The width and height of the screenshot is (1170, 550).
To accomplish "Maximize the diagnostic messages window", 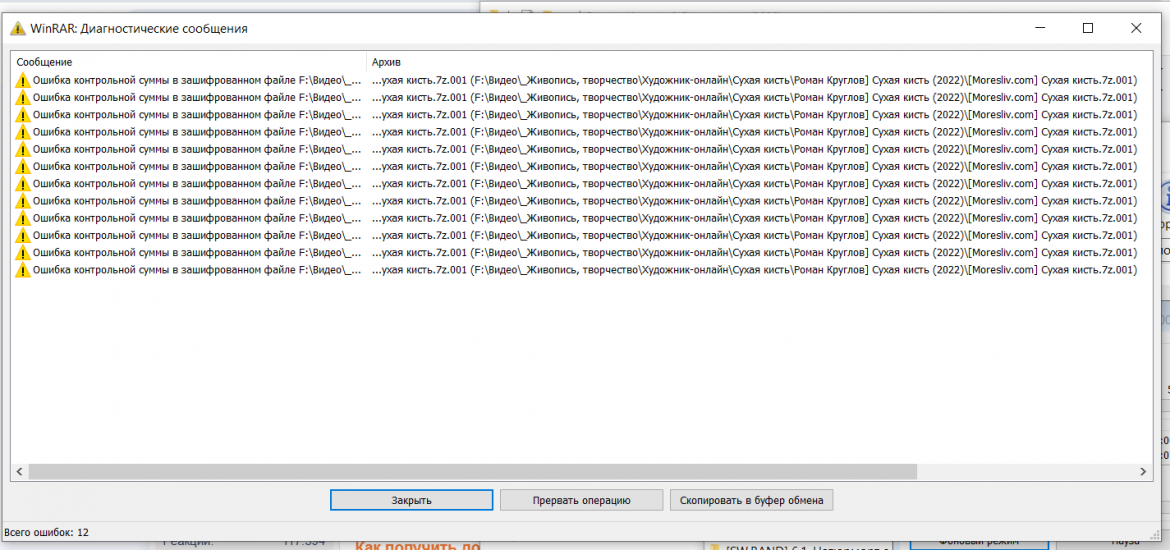I will point(1088,28).
